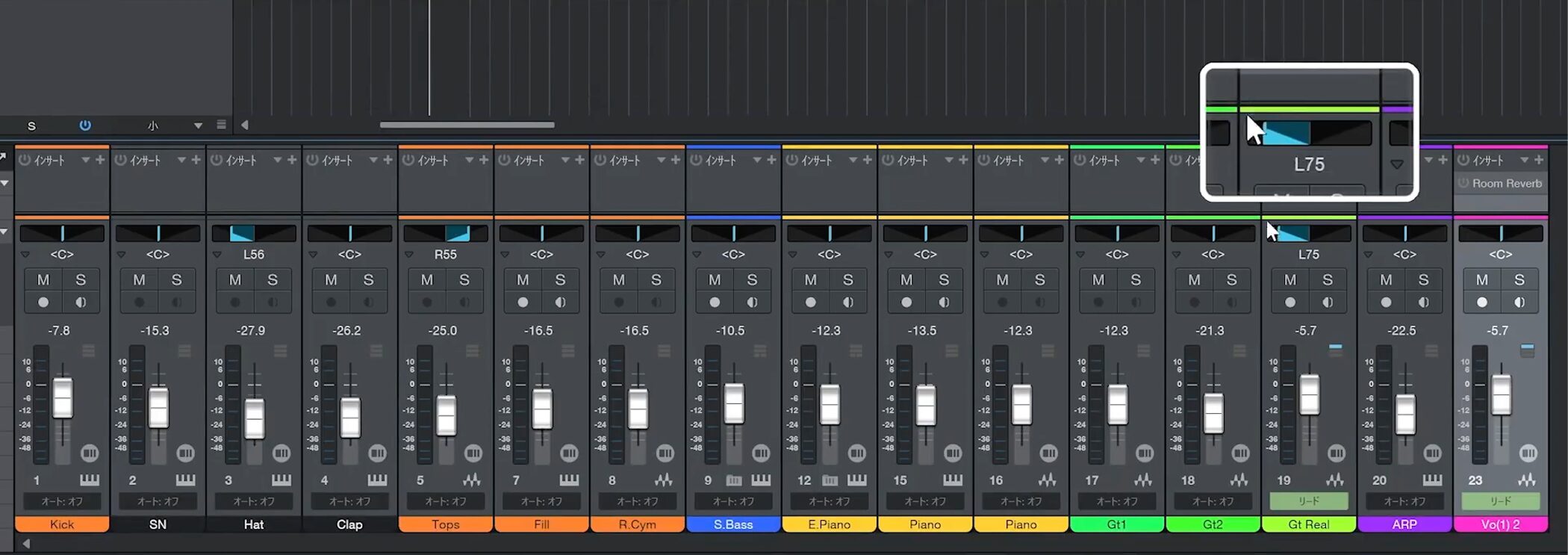The image size is (1568, 555).
Task: Select the R.Cym channel name label
Action: pos(637,524)
